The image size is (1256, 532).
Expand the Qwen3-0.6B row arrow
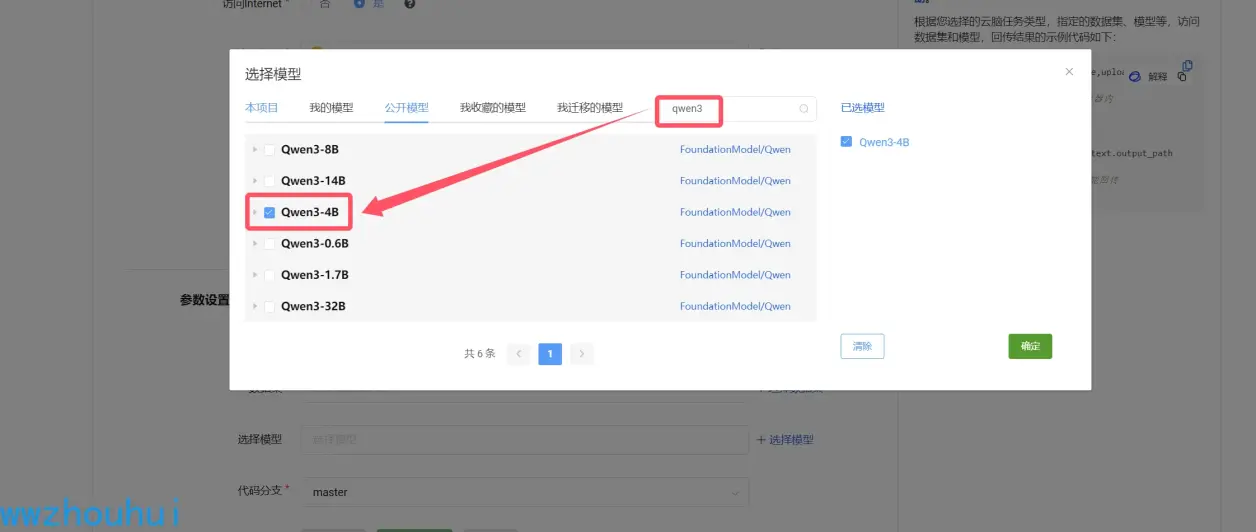(x=255, y=244)
